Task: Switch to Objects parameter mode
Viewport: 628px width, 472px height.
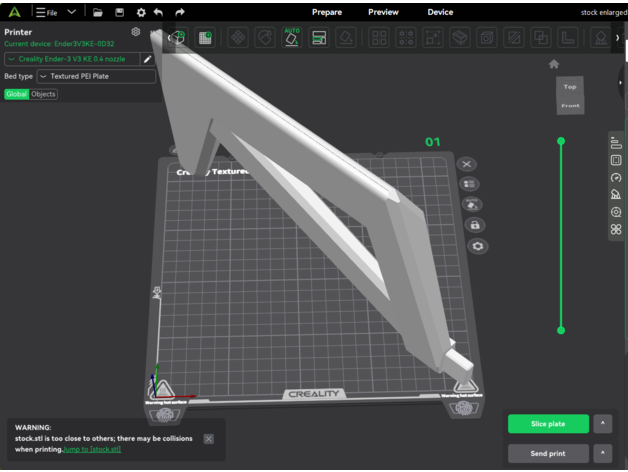Action: (44, 94)
